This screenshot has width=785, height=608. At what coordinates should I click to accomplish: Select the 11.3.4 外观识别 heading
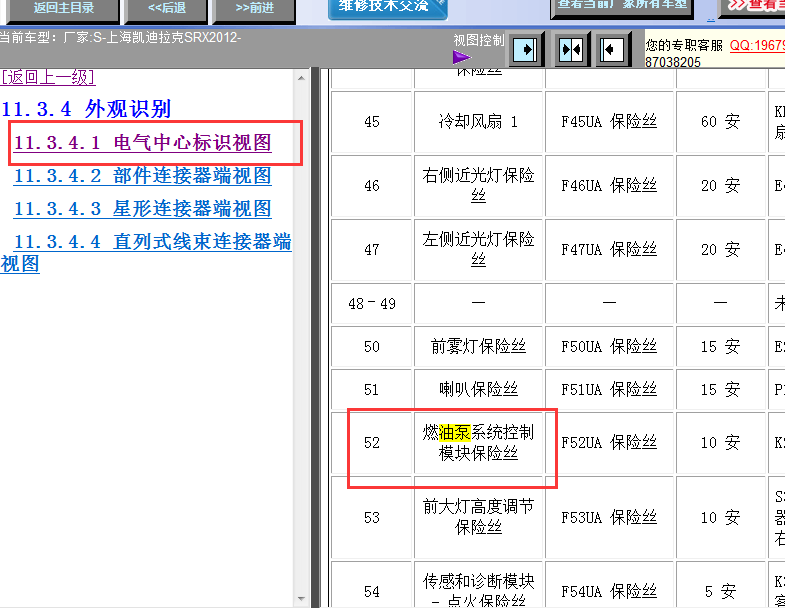pyautogui.click(x=87, y=109)
